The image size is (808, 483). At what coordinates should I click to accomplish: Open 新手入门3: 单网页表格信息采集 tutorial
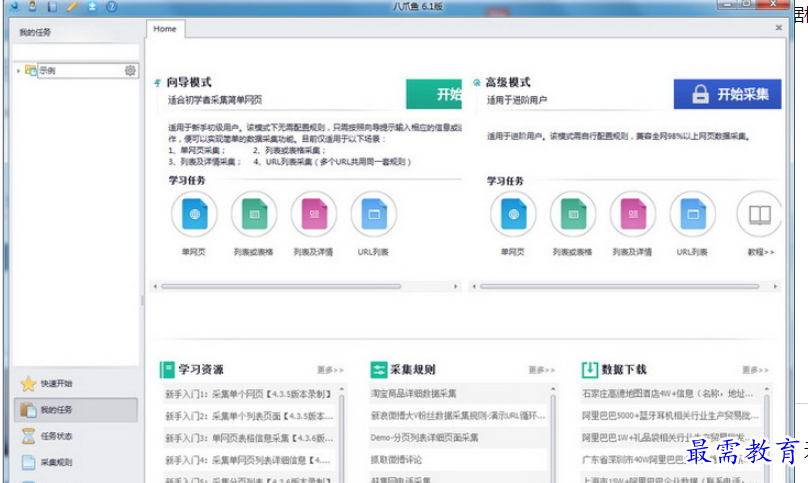click(249, 438)
